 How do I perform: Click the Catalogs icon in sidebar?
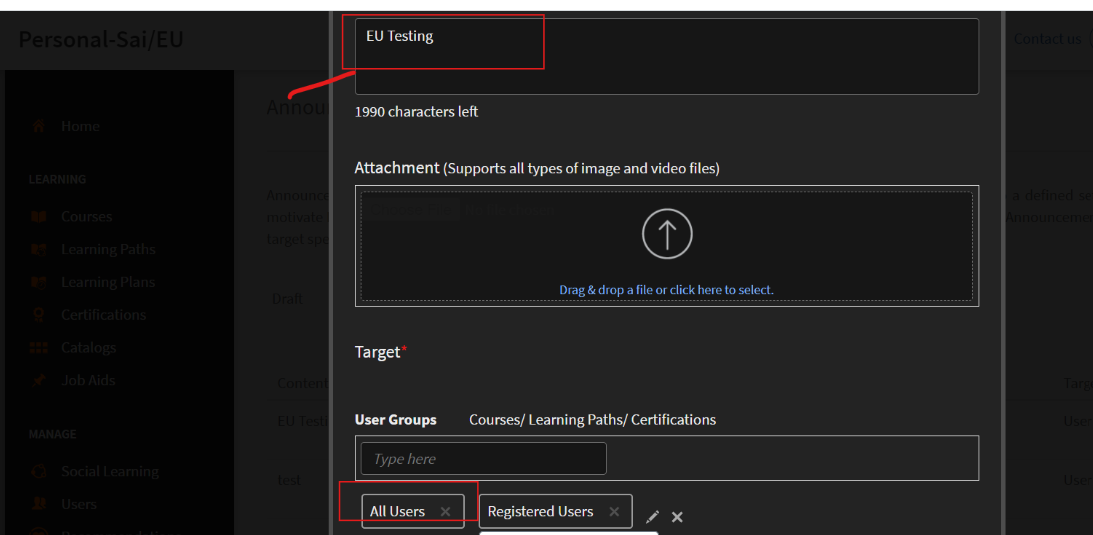(39, 348)
